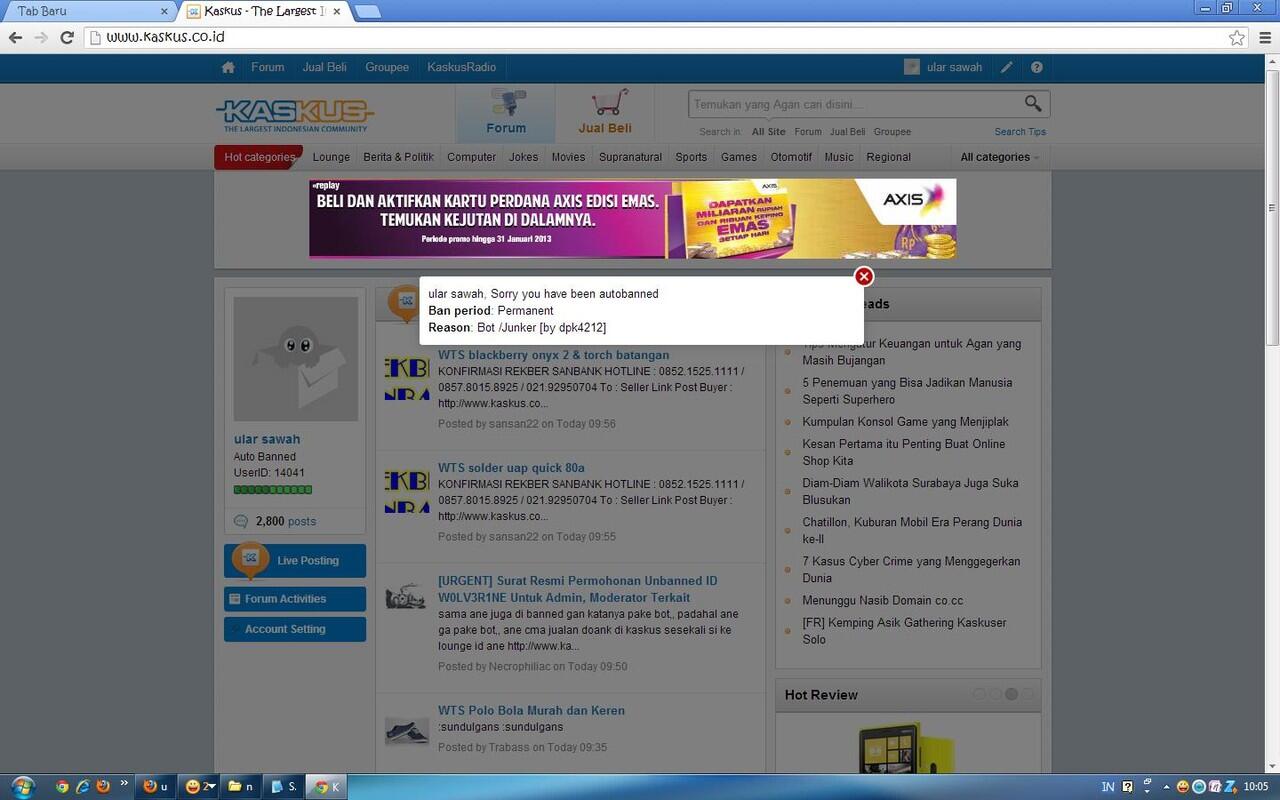
Task: Click the search magnifier icon
Action: tap(1033, 103)
